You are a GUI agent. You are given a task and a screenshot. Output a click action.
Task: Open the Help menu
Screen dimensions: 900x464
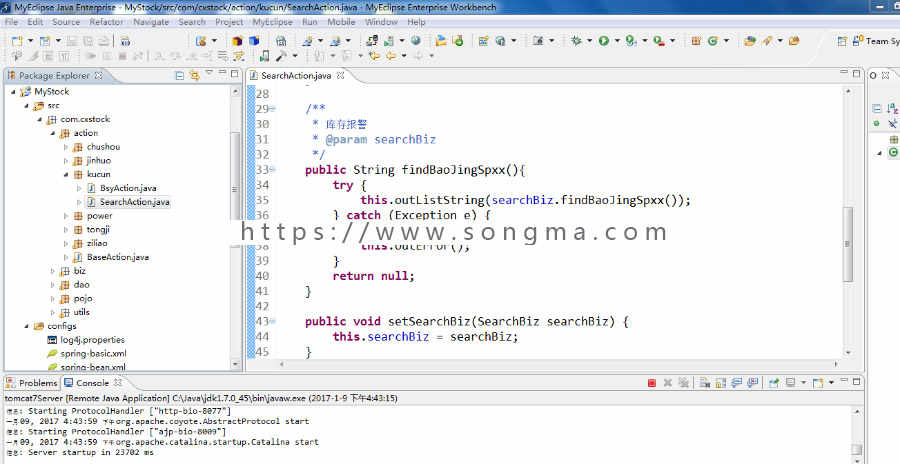click(x=416, y=22)
